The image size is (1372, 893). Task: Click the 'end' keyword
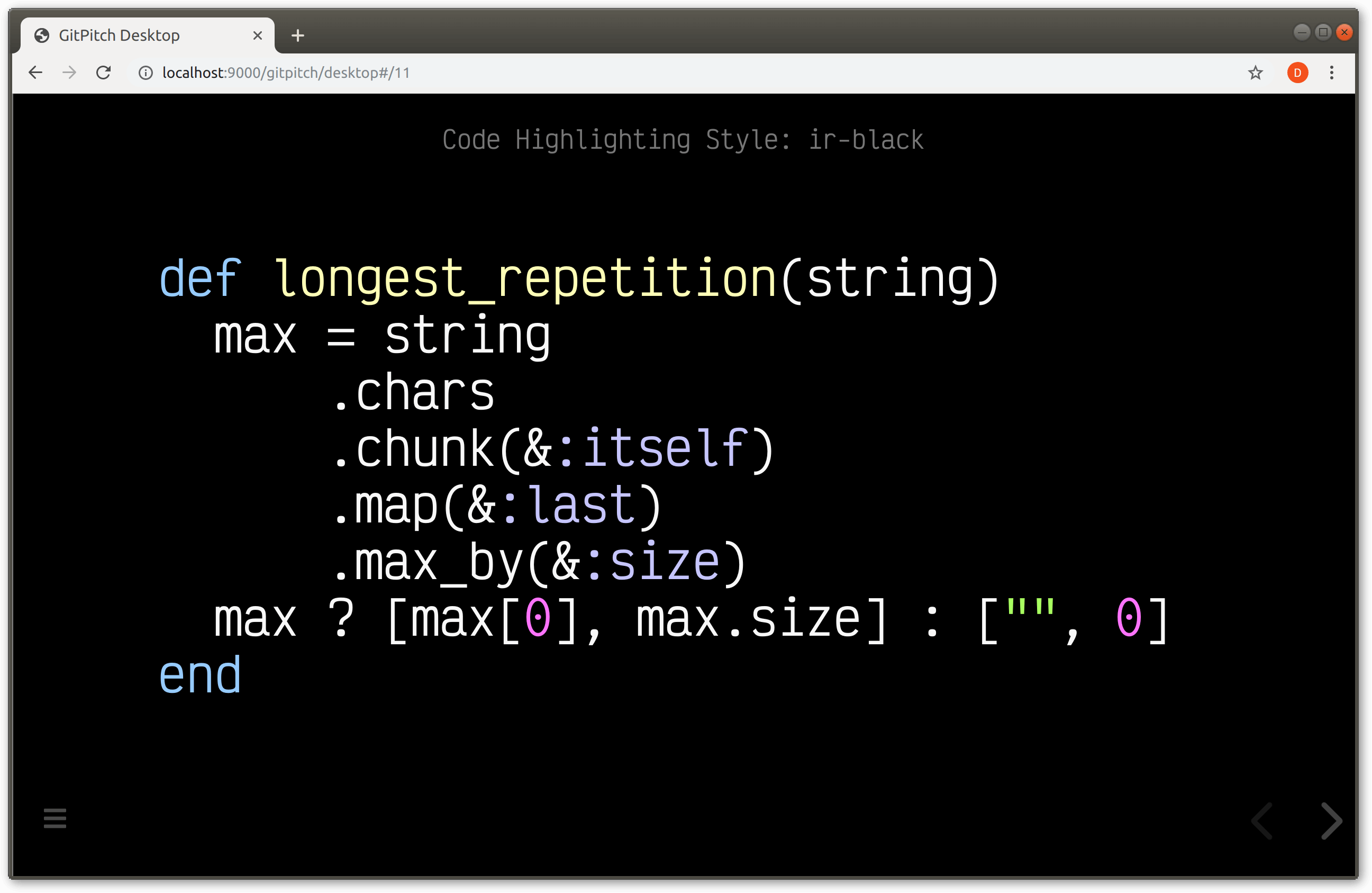[x=199, y=675]
